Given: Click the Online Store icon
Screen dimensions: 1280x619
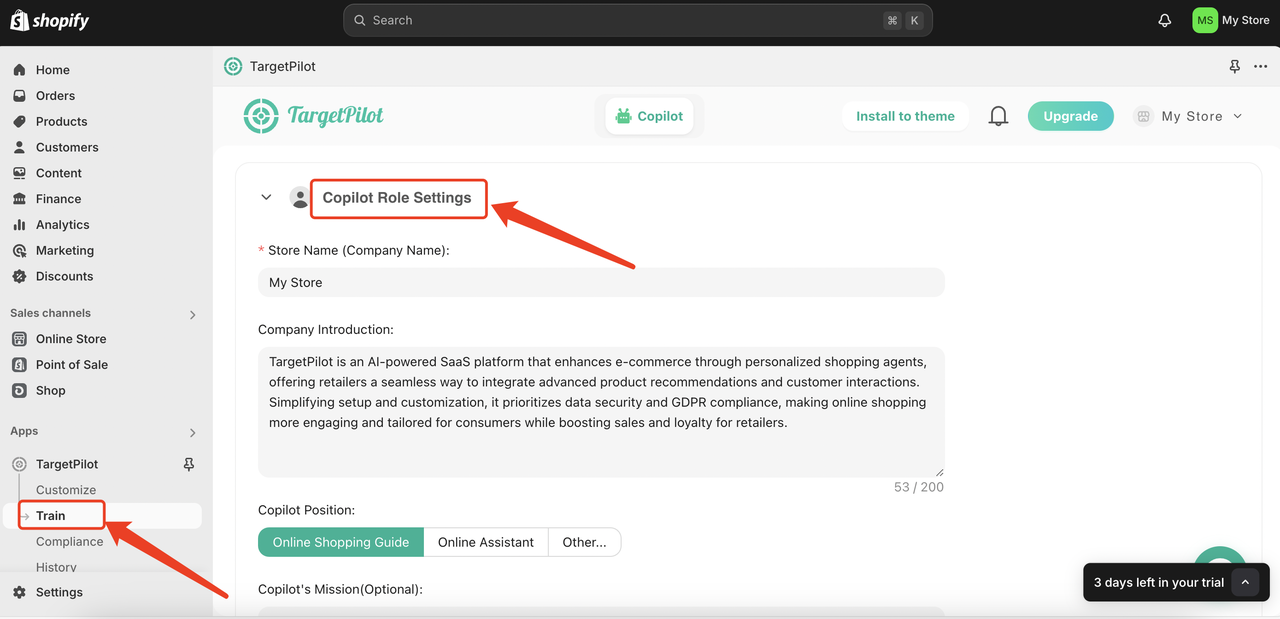Looking at the screenshot, I should 19,339.
